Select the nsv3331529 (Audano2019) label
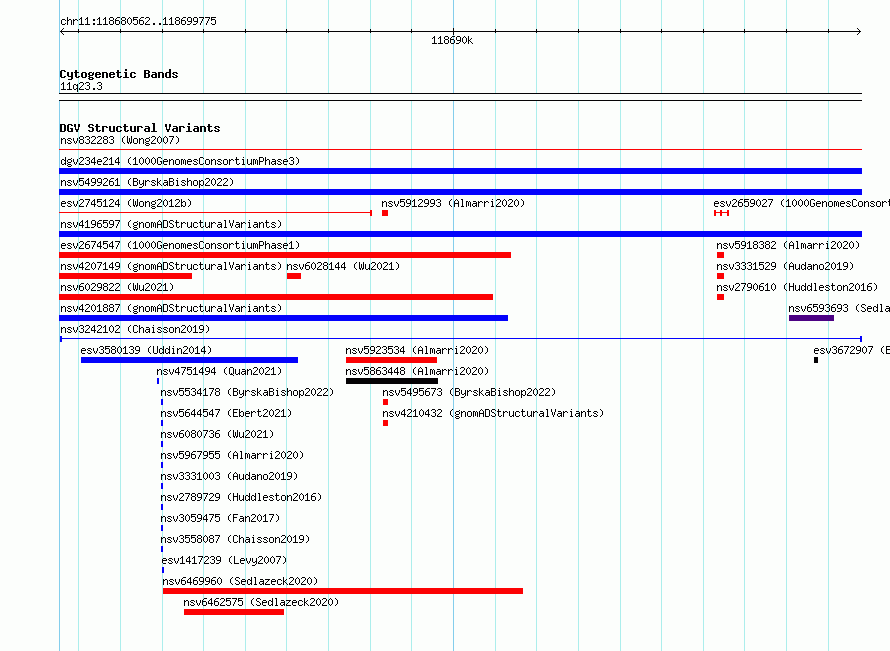The width and height of the screenshot is (890, 651). (785, 266)
